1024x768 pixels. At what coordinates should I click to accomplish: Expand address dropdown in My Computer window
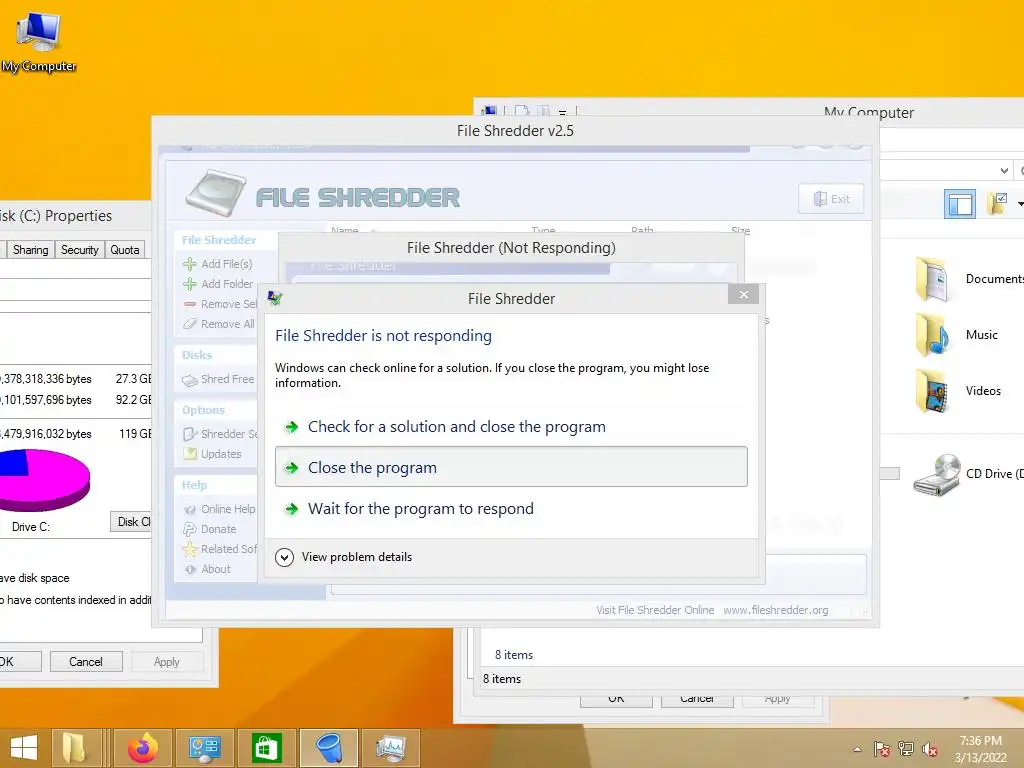click(x=1004, y=170)
